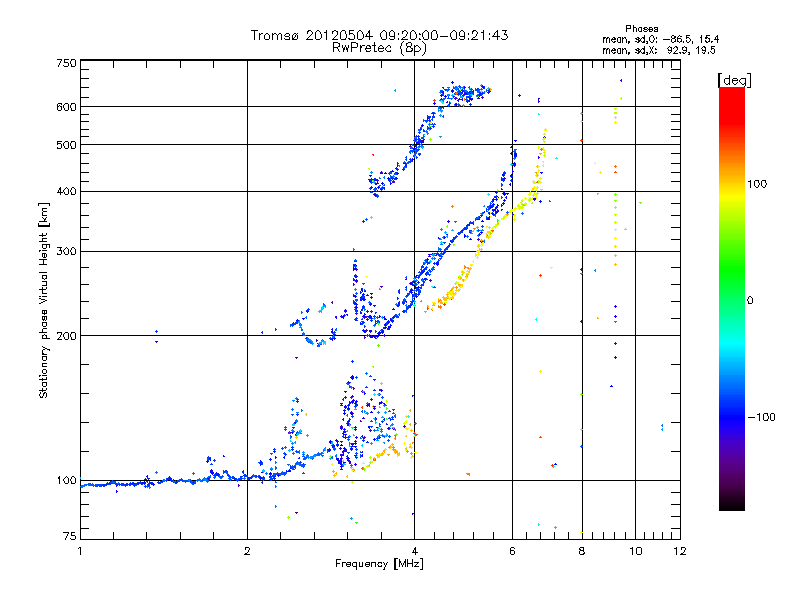The height and width of the screenshot is (600, 800).
Task: Click the y-axis tick label '750'
Action: pyautogui.click(x=66, y=63)
